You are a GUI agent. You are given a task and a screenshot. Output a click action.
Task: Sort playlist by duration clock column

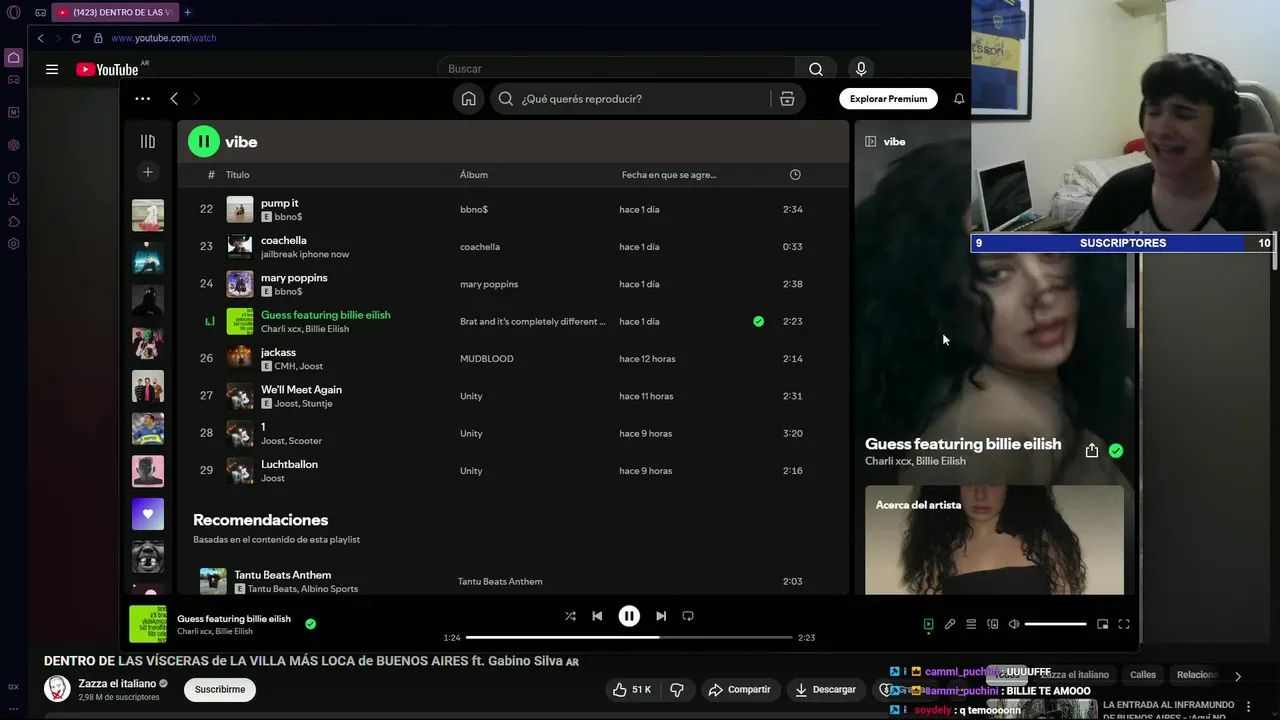[795, 175]
